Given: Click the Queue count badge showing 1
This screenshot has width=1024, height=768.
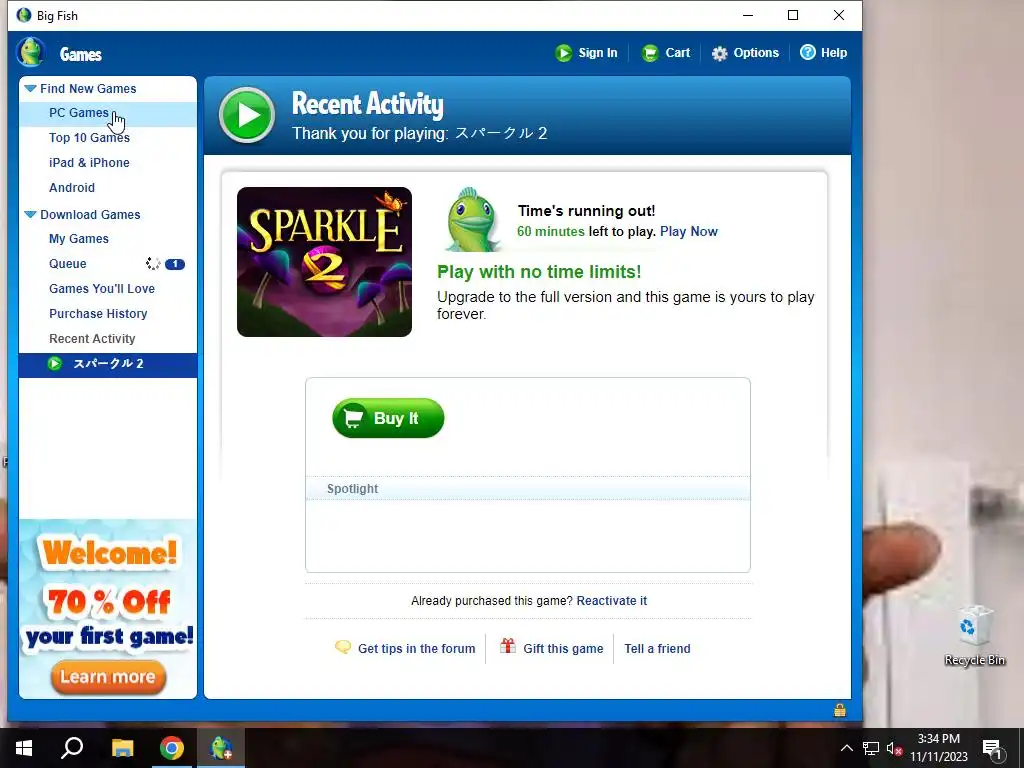Looking at the screenshot, I should [x=175, y=264].
